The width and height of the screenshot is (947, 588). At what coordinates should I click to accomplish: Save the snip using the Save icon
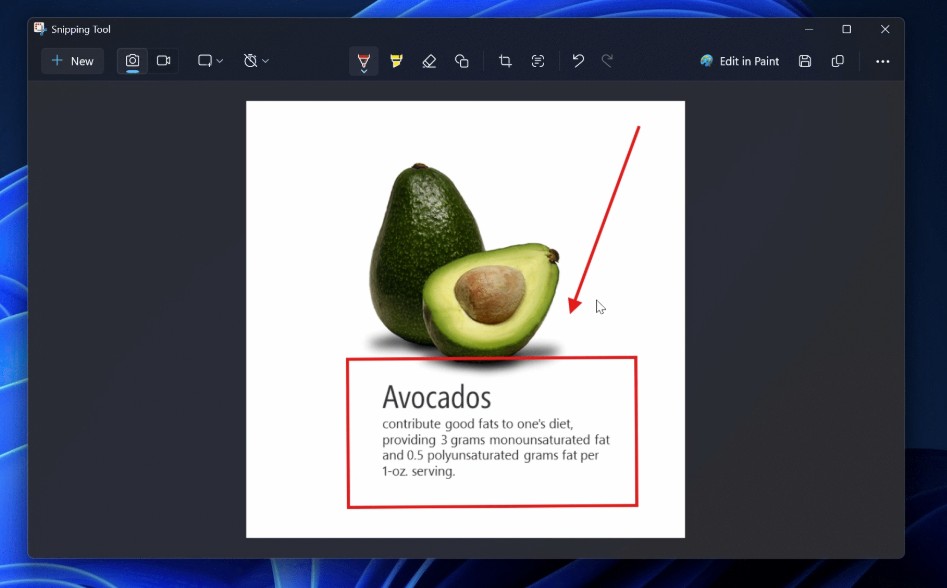tap(805, 61)
